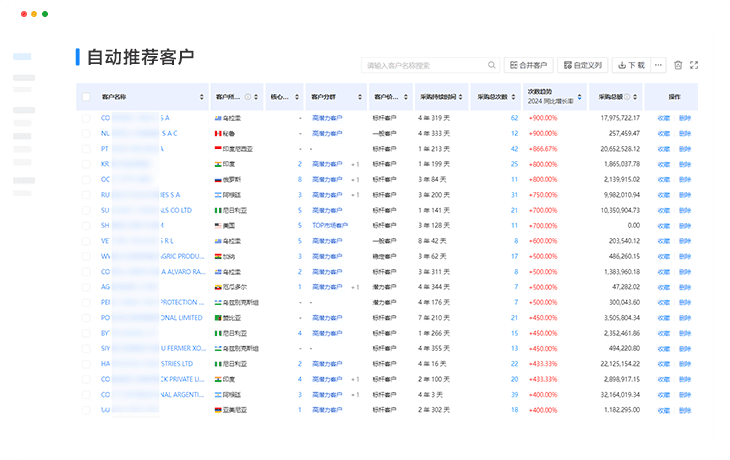The height and width of the screenshot is (460, 730).
Task: Select checkbox of the 美国 row
Action: [x=86, y=226]
